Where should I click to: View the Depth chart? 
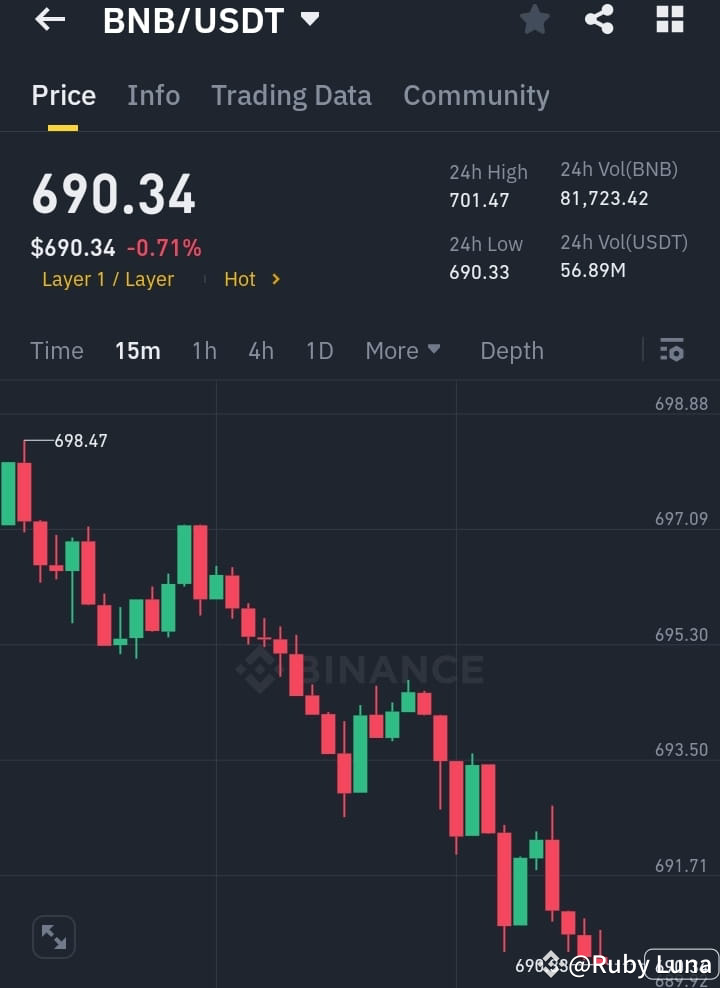click(511, 350)
